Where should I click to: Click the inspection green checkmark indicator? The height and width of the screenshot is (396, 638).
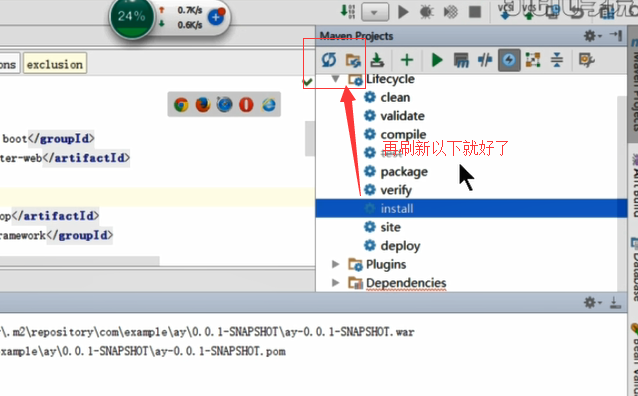tap(308, 82)
